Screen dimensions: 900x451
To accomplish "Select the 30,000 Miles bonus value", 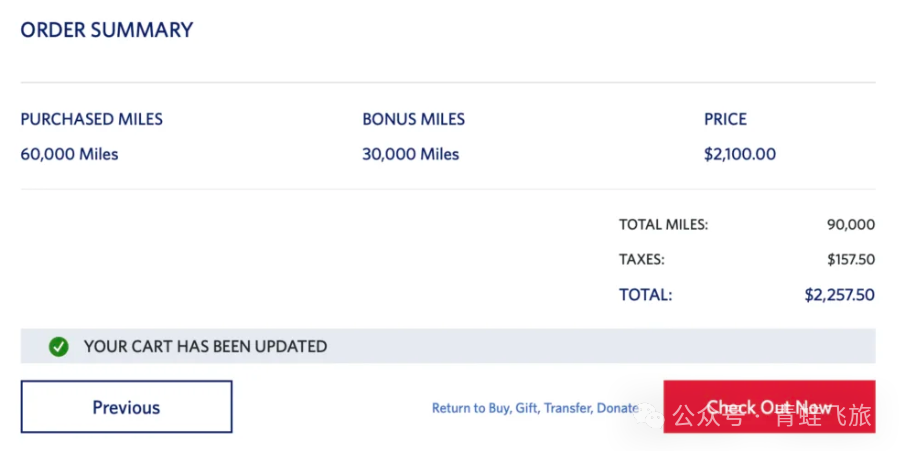I will click(x=411, y=154).
